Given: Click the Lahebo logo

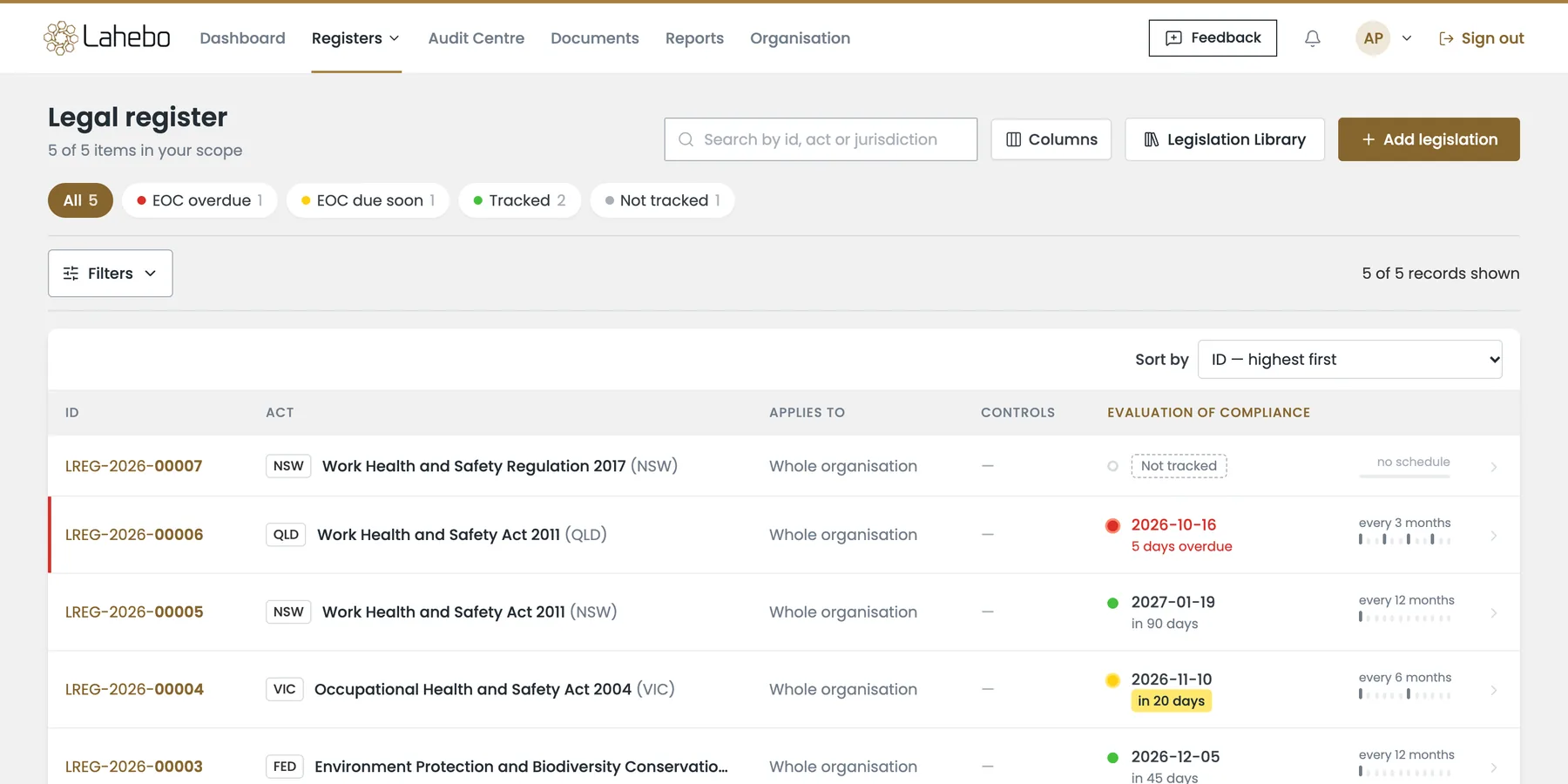Looking at the screenshot, I should [x=107, y=37].
